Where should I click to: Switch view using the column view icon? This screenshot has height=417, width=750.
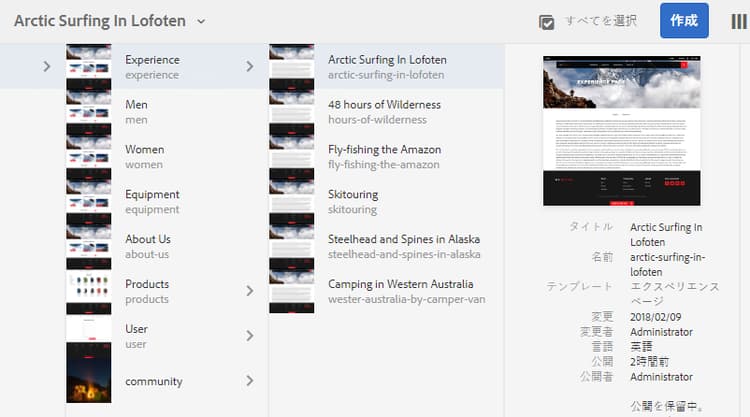[x=739, y=22]
